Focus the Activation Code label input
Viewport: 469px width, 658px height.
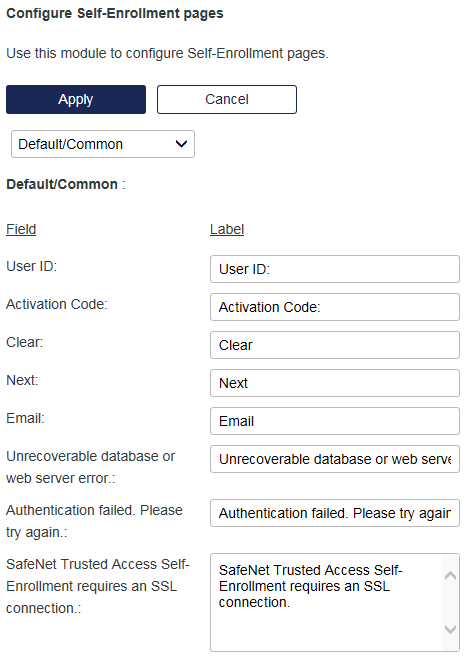(335, 307)
